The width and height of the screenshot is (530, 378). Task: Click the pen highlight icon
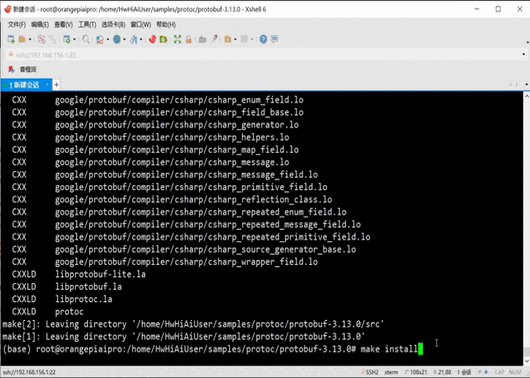(x=214, y=39)
